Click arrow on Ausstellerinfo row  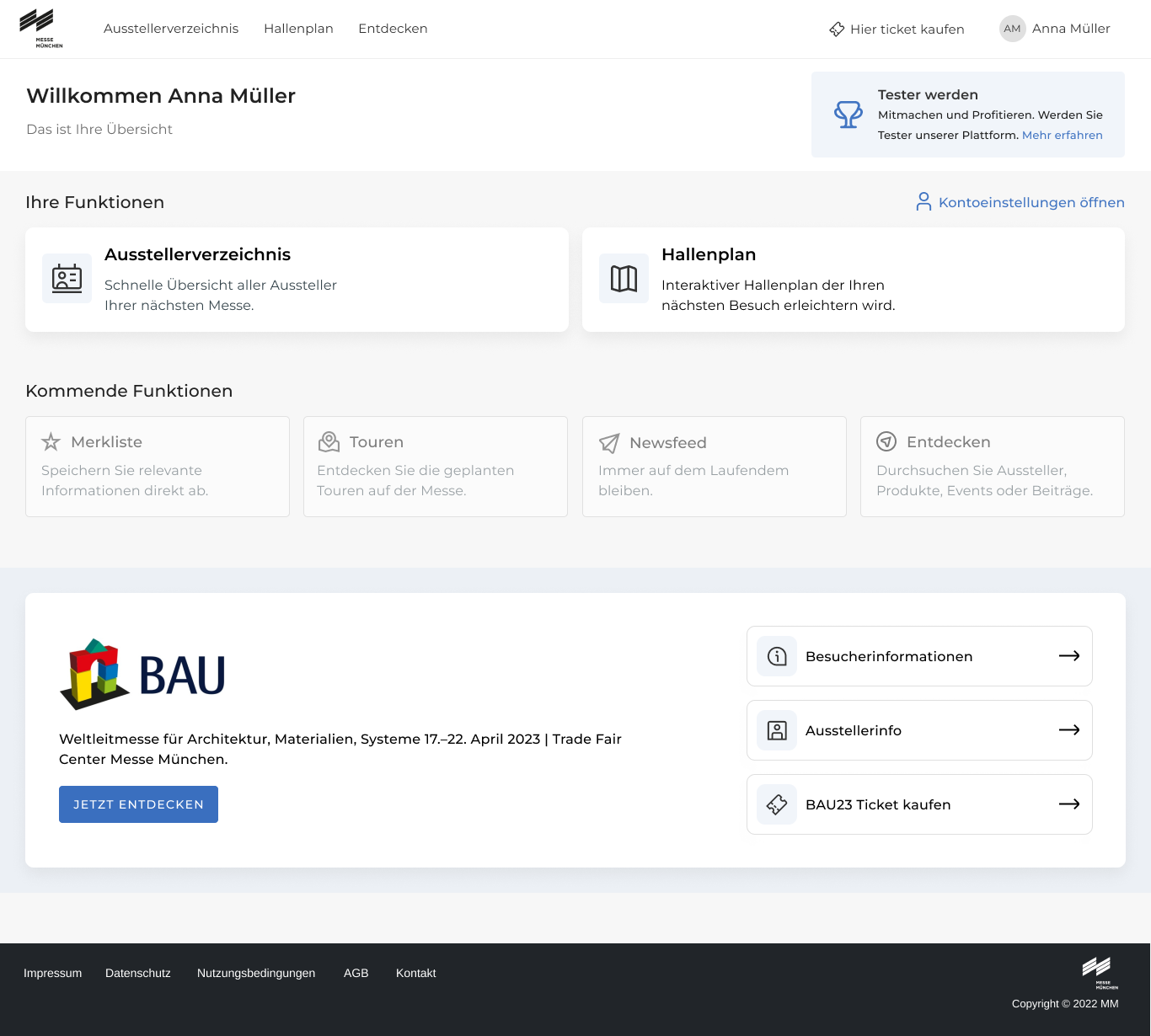(x=1069, y=730)
